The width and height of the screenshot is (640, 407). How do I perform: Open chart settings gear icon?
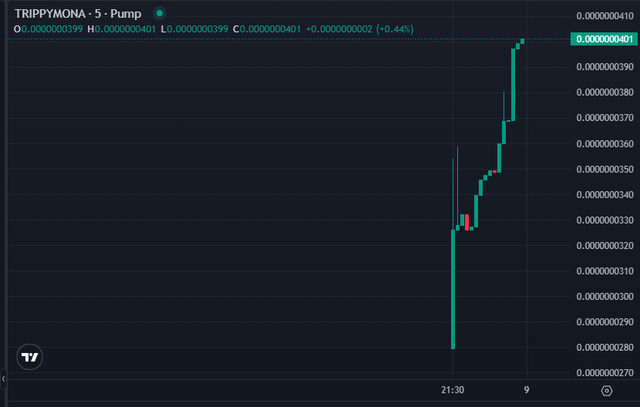pos(606,390)
